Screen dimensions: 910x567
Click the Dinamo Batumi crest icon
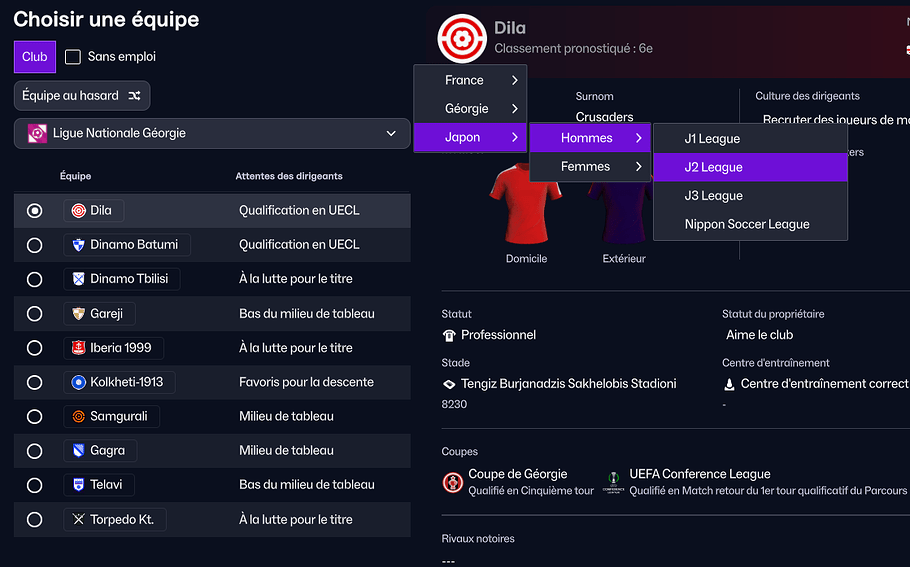point(78,245)
